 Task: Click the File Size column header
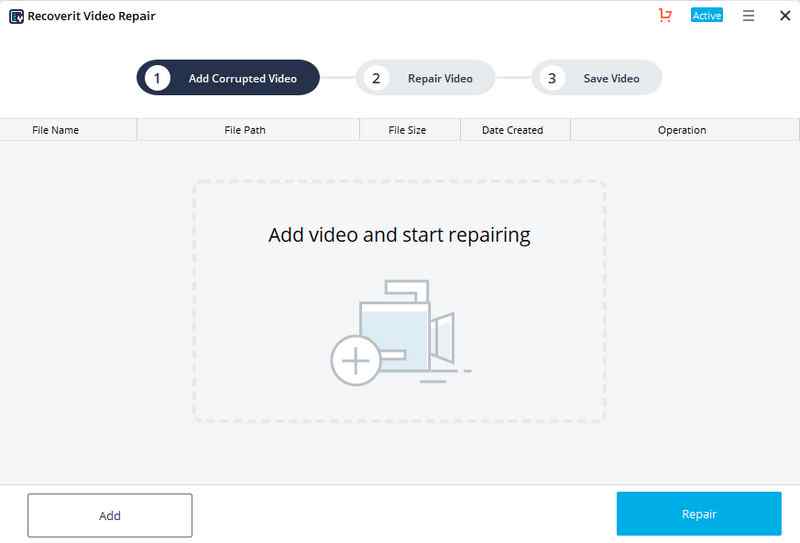pyautogui.click(x=410, y=130)
